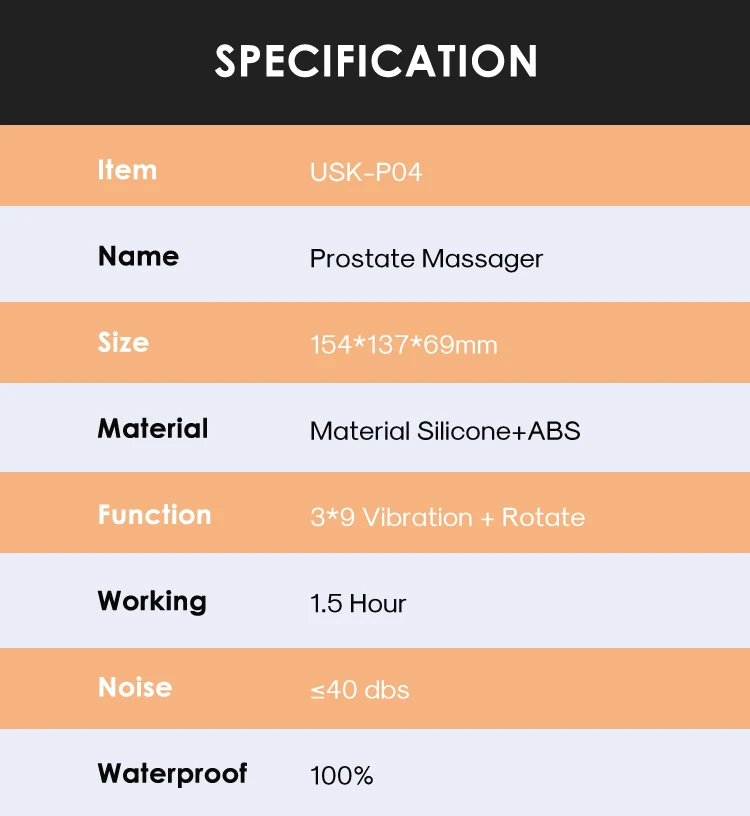The image size is (750, 816).
Task: Select the USK-P04 model number
Action: click(x=366, y=172)
